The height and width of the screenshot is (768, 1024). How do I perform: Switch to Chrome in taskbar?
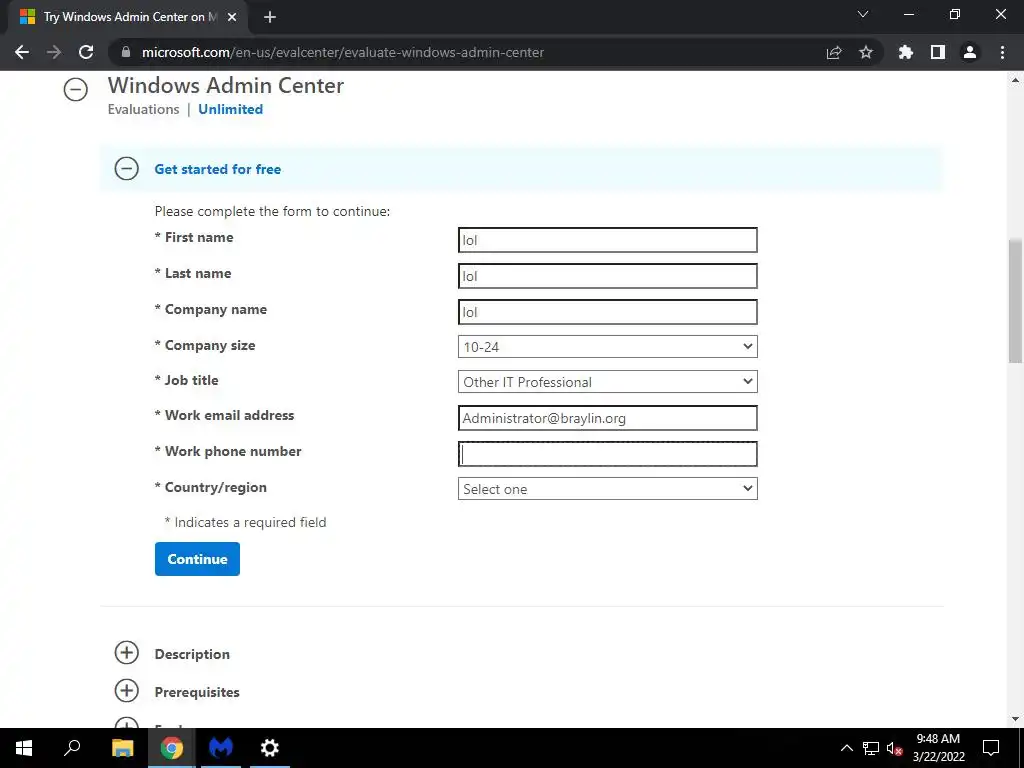point(172,748)
